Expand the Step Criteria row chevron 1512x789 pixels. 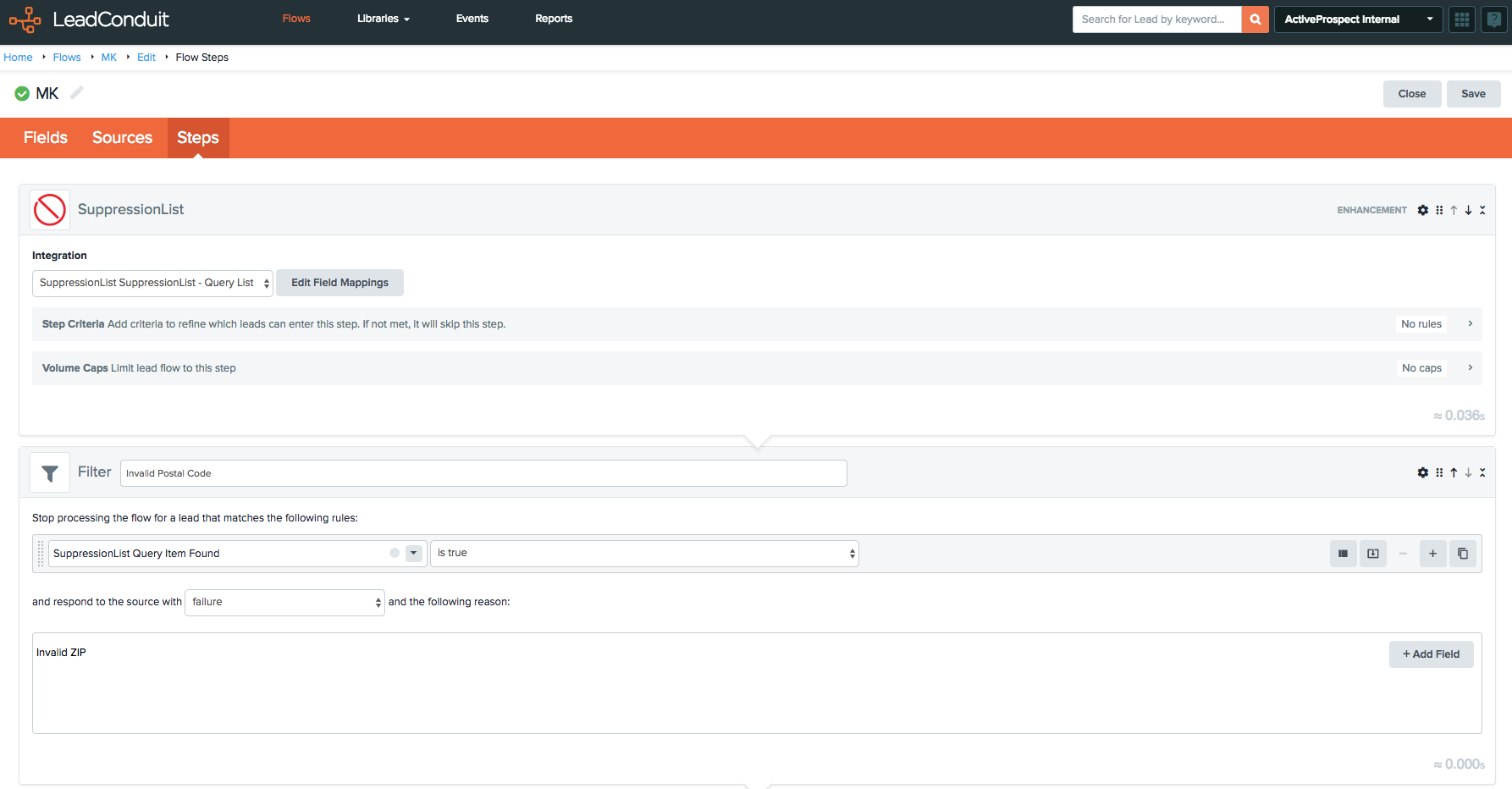[1471, 323]
